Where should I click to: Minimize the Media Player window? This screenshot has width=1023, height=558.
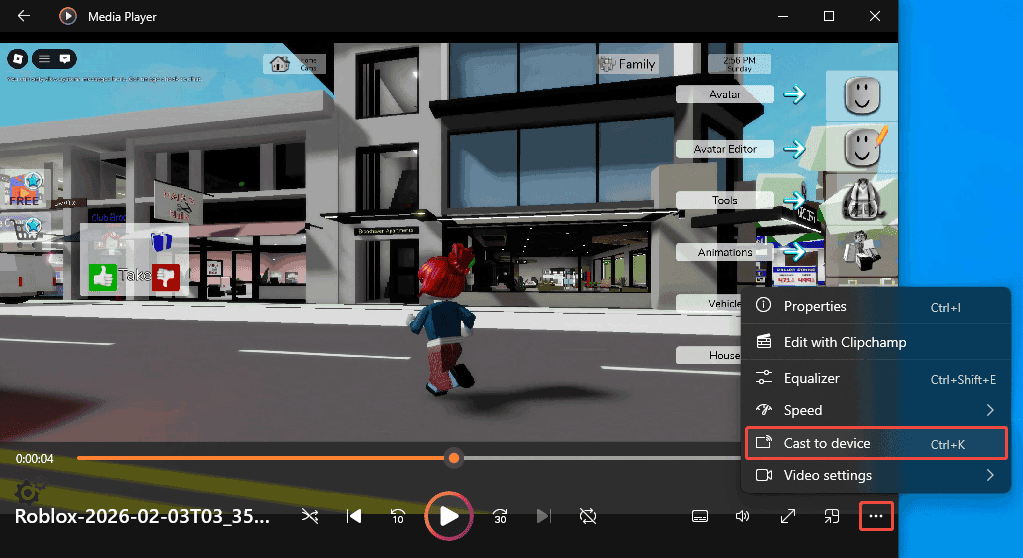pos(783,16)
